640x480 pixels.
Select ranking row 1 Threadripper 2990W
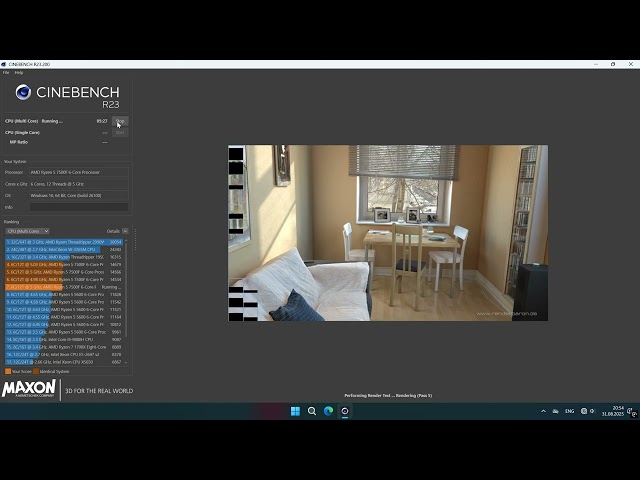pyautogui.click(x=64, y=242)
